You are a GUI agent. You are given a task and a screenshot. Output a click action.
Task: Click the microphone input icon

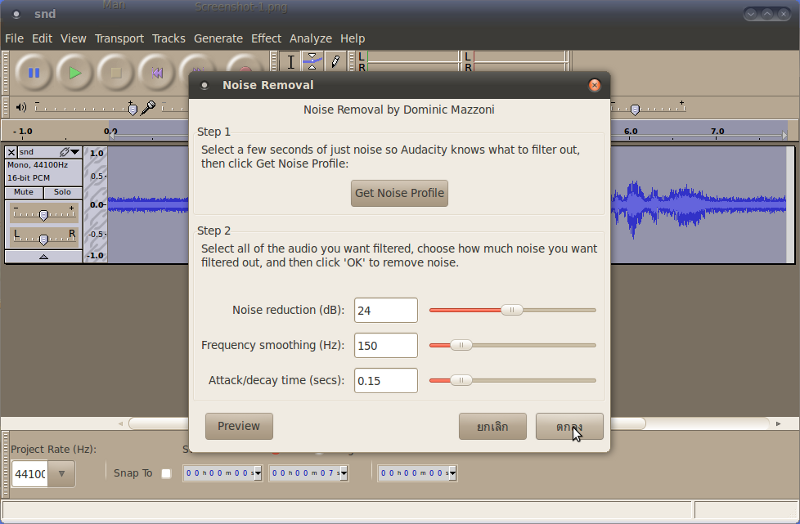(148, 107)
